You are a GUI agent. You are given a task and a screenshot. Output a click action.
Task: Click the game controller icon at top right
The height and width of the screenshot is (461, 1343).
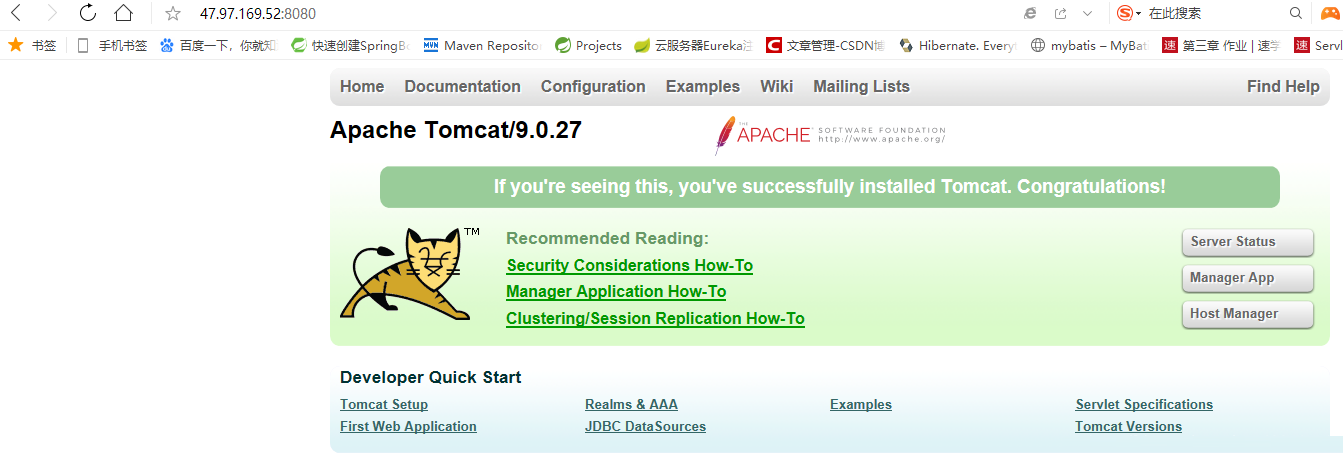click(x=1331, y=13)
